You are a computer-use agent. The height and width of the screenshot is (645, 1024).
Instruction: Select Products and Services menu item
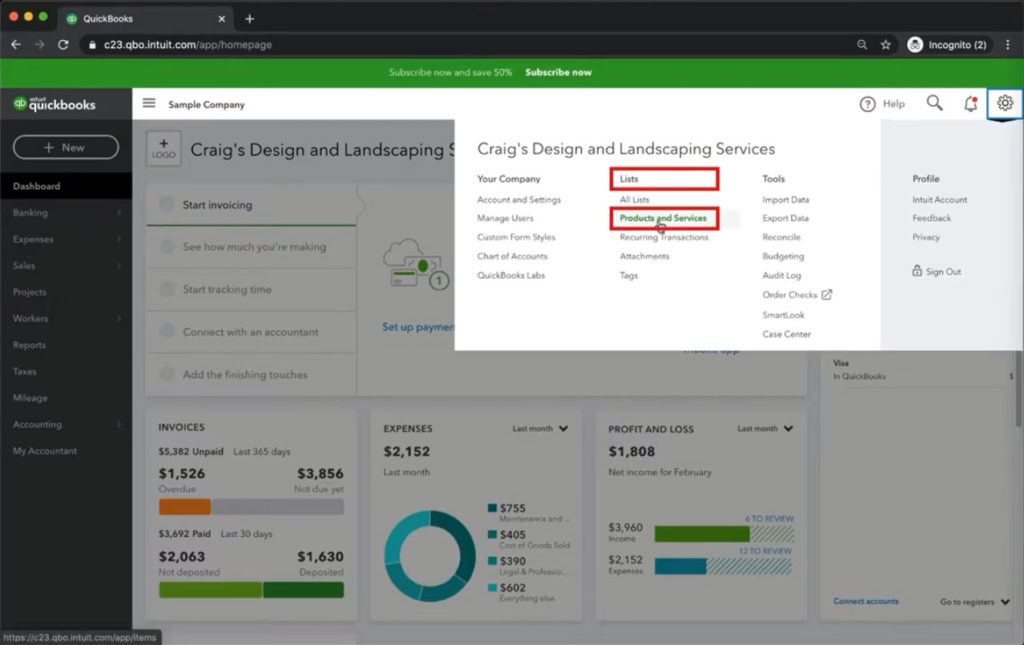pyautogui.click(x=662, y=218)
